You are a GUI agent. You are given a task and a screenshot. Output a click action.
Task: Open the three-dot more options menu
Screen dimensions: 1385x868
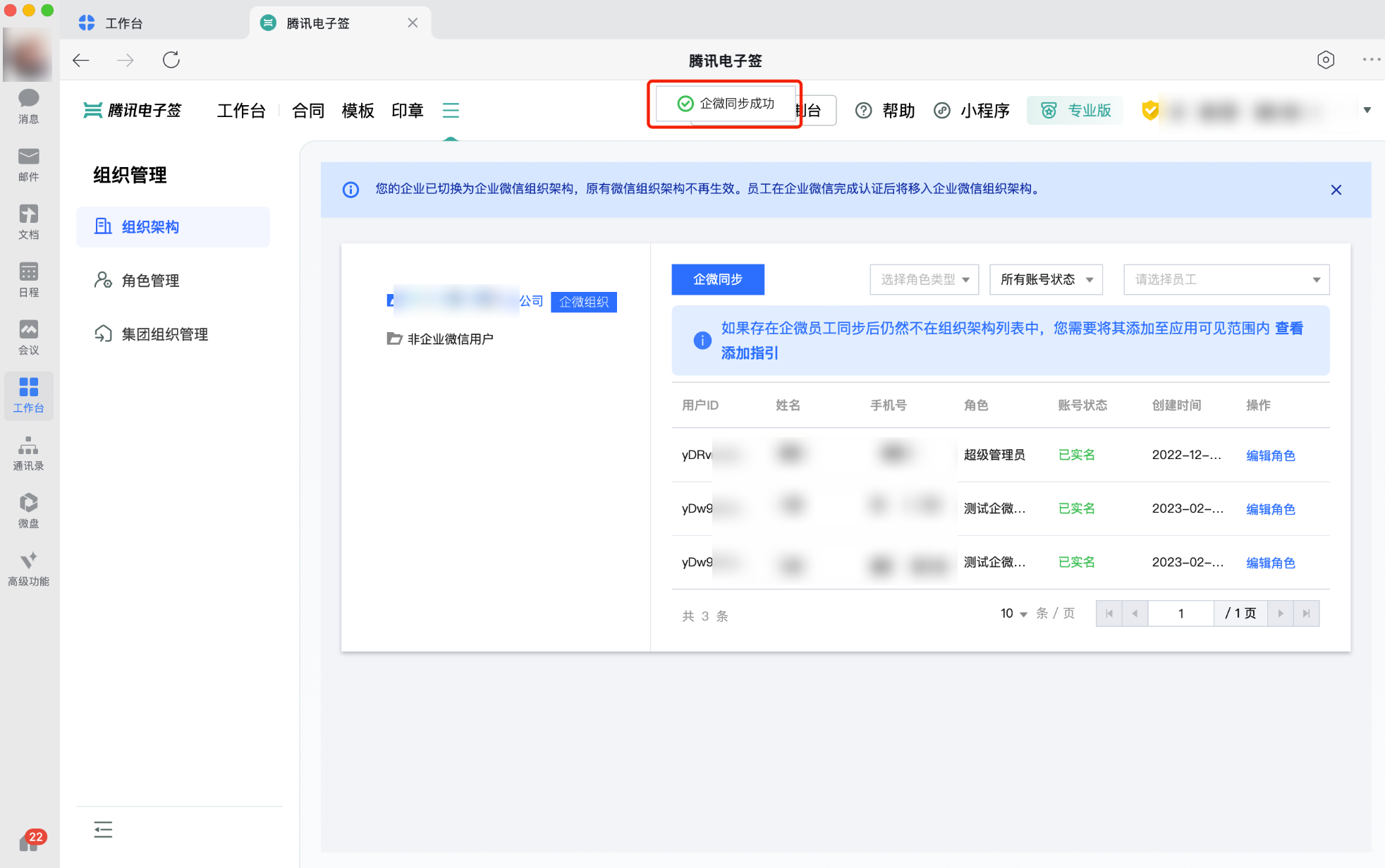pos(1372,60)
